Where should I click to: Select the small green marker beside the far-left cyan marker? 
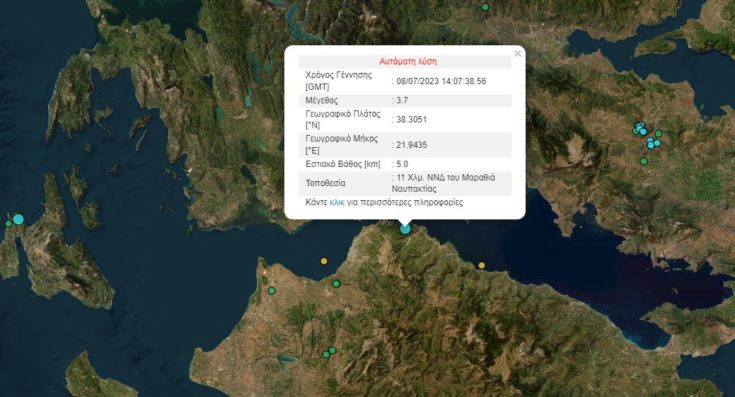(x=8, y=224)
